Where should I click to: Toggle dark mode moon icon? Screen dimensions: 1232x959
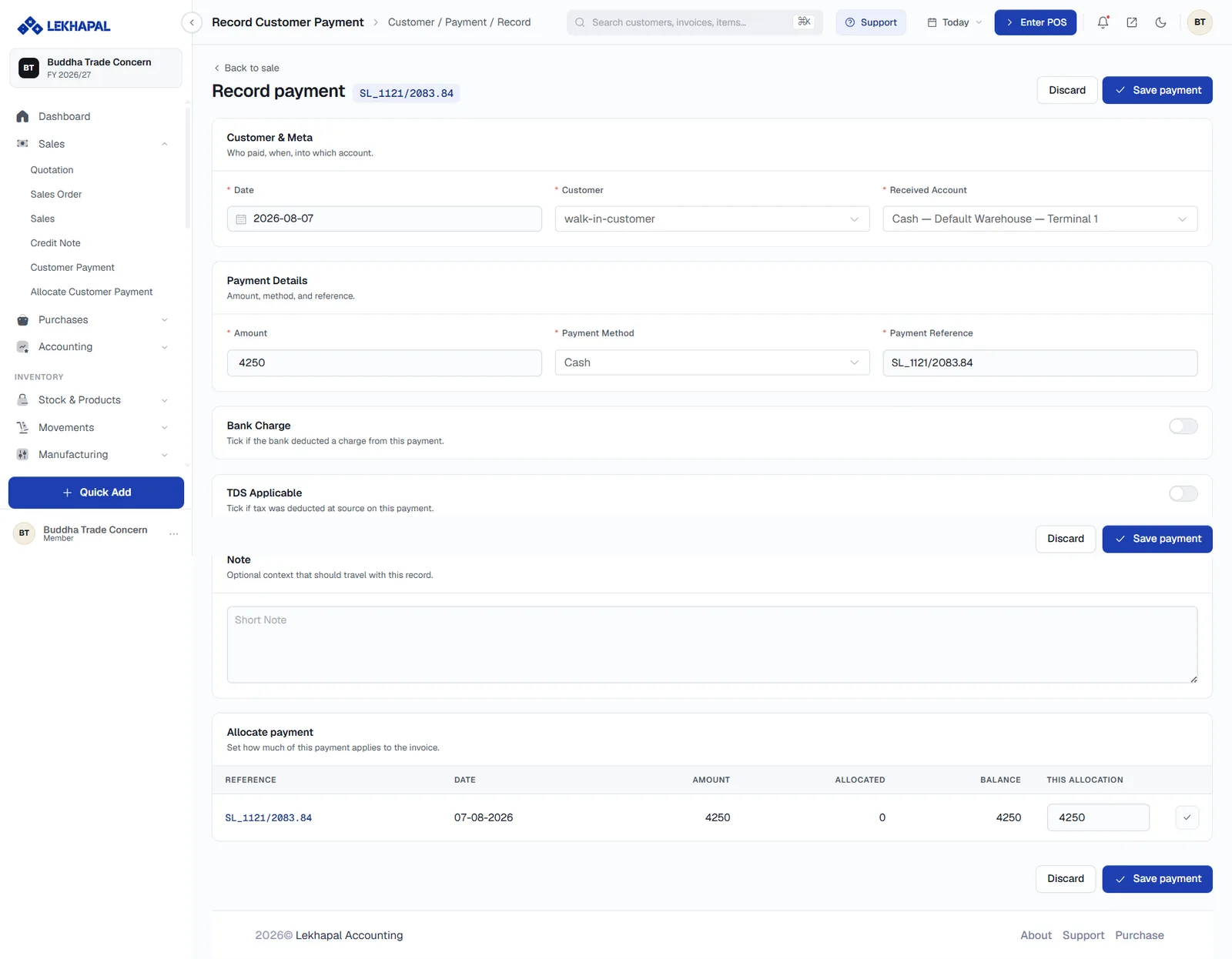(x=1160, y=22)
